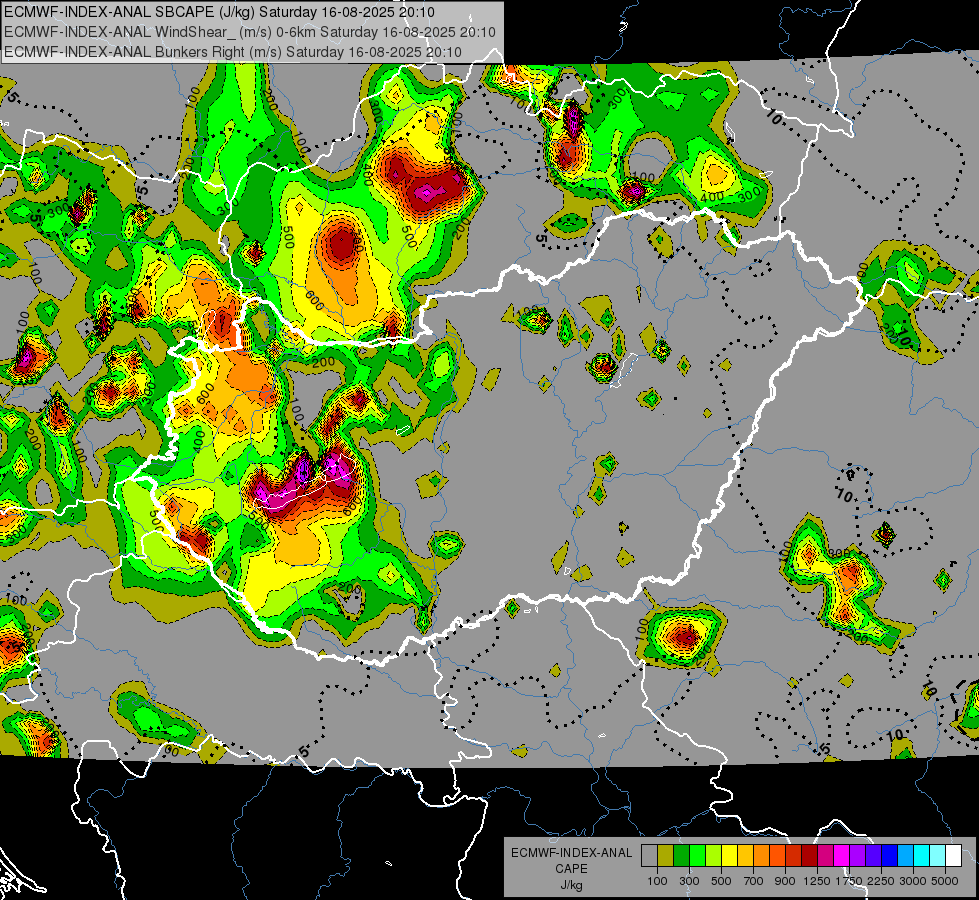Click the 3000 tick label in the legend

pos(913,881)
